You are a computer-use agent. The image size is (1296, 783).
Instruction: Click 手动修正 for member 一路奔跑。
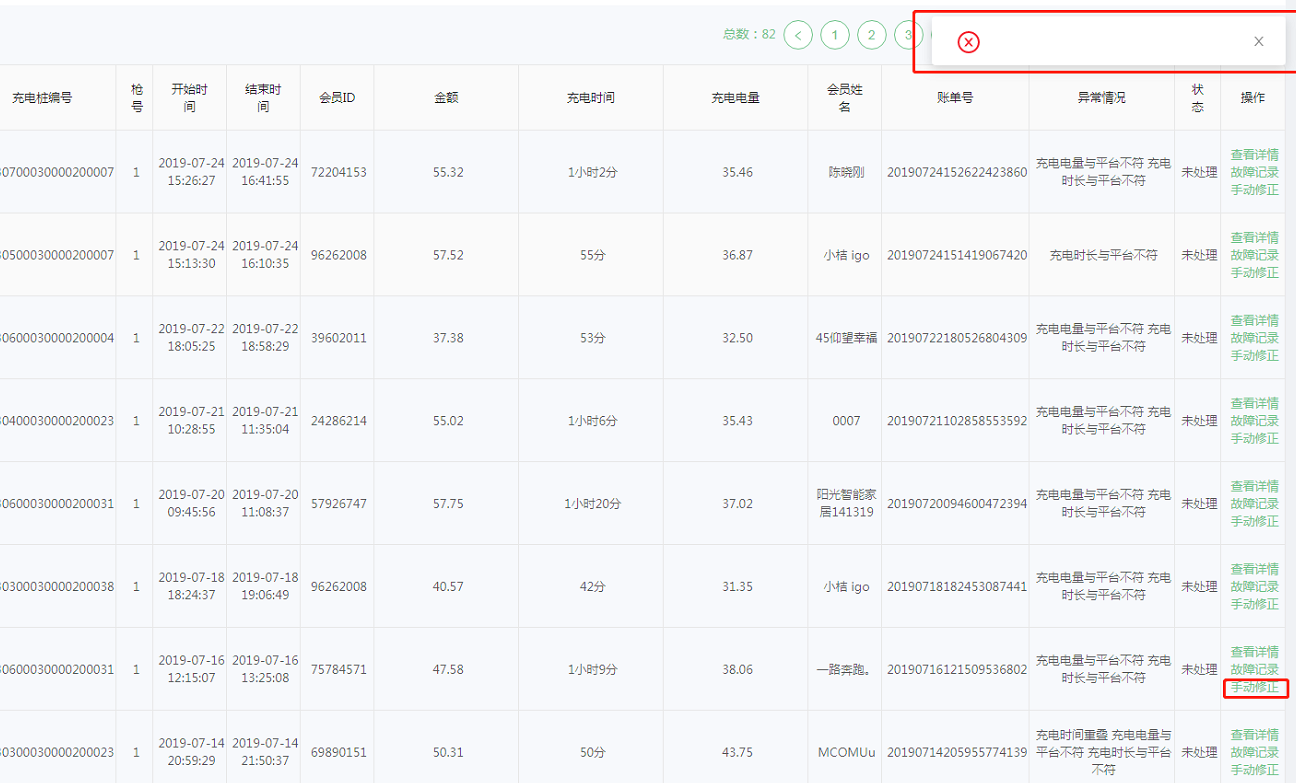[x=1254, y=688]
